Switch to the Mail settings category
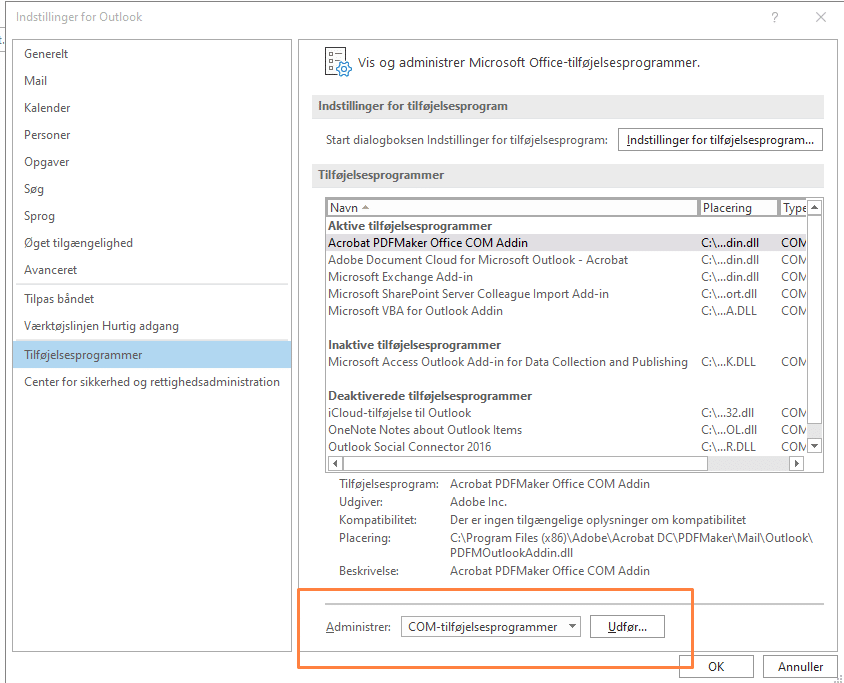Image resolution: width=844 pixels, height=683 pixels. pyautogui.click(x=36, y=81)
